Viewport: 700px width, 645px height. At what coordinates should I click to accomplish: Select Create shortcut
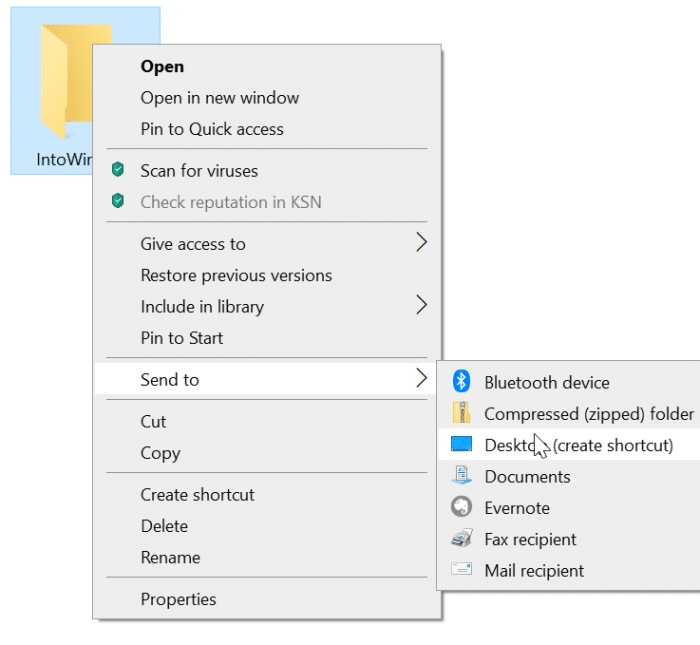click(x=267, y=495)
